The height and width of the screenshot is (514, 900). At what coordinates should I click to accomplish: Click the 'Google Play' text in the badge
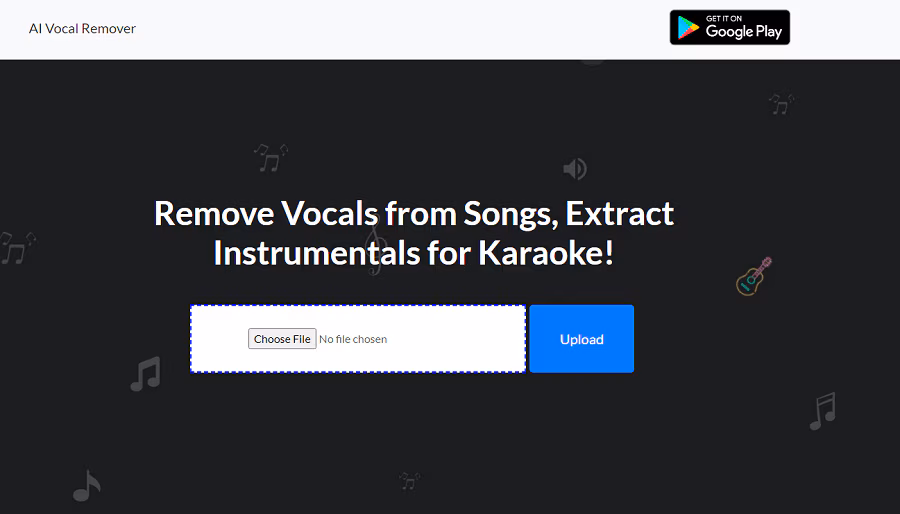click(744, 32)
